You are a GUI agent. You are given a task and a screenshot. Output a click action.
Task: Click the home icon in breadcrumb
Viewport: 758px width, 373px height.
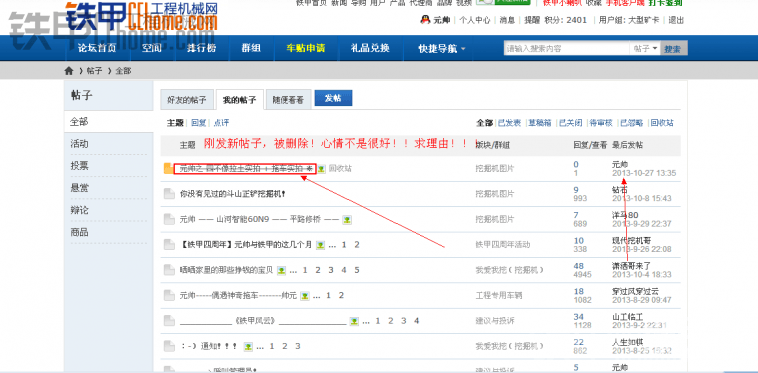pyautogui.click(x=69, y=71)
